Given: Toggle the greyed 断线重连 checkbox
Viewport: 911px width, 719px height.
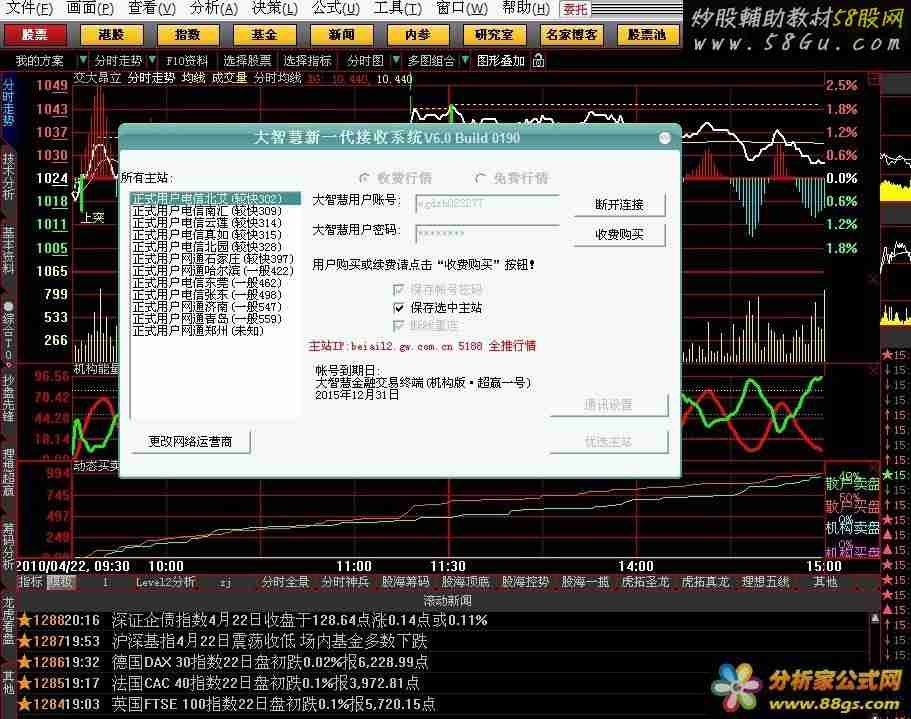Looking at the screenshot, I should pyautogui.click(x=399, y=326).
